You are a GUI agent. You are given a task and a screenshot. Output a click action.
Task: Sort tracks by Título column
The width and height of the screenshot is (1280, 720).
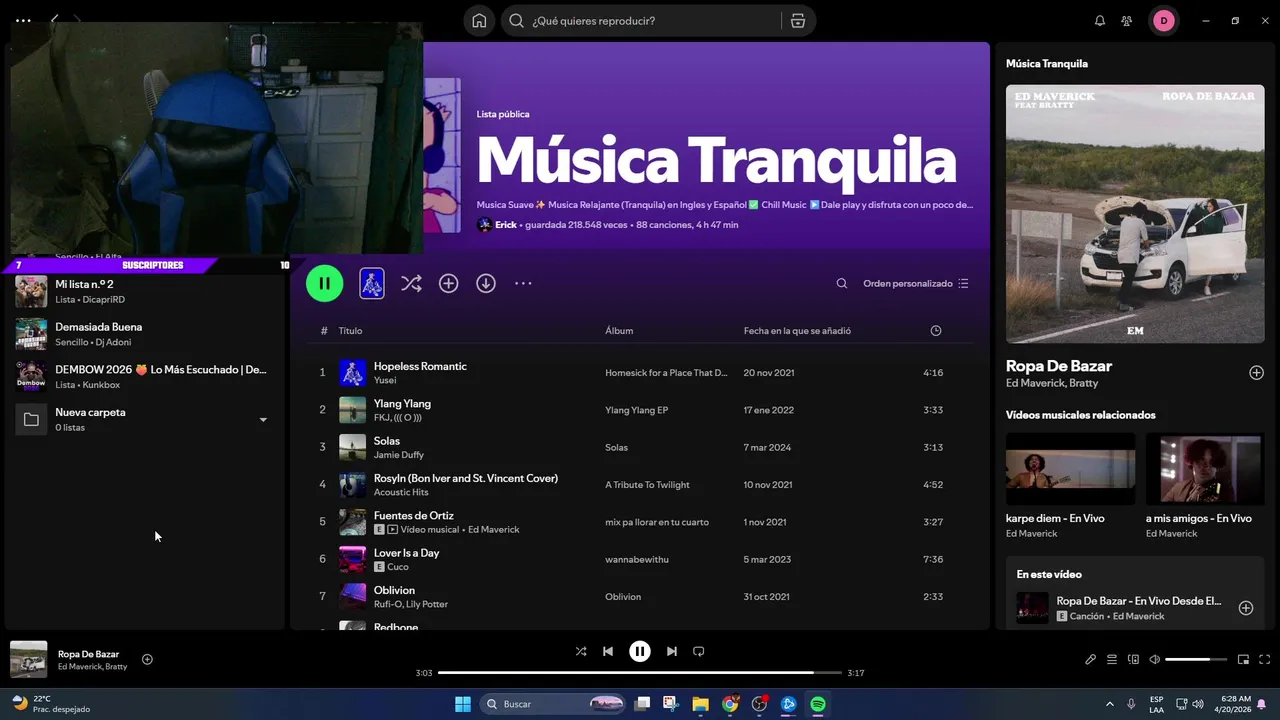coord(350,330)
